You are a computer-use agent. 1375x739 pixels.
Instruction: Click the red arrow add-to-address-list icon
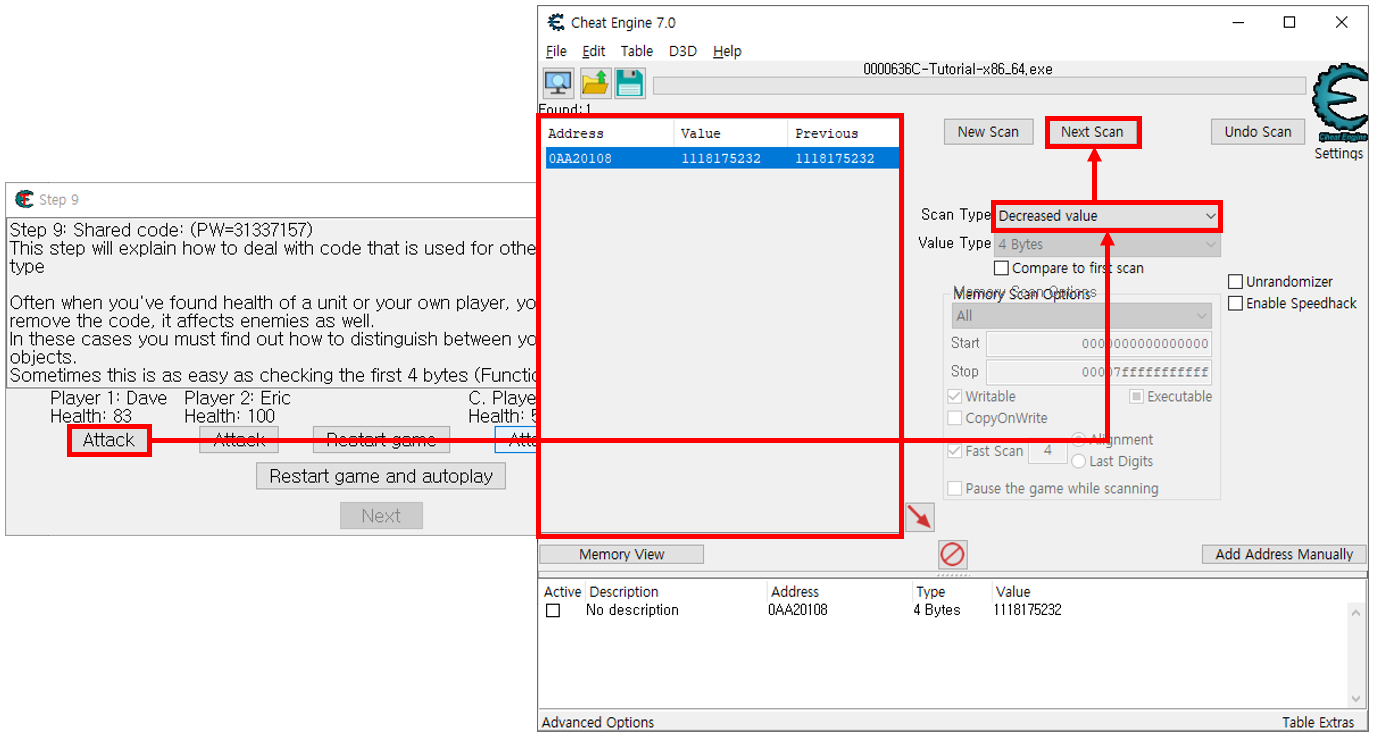point(919,517)
